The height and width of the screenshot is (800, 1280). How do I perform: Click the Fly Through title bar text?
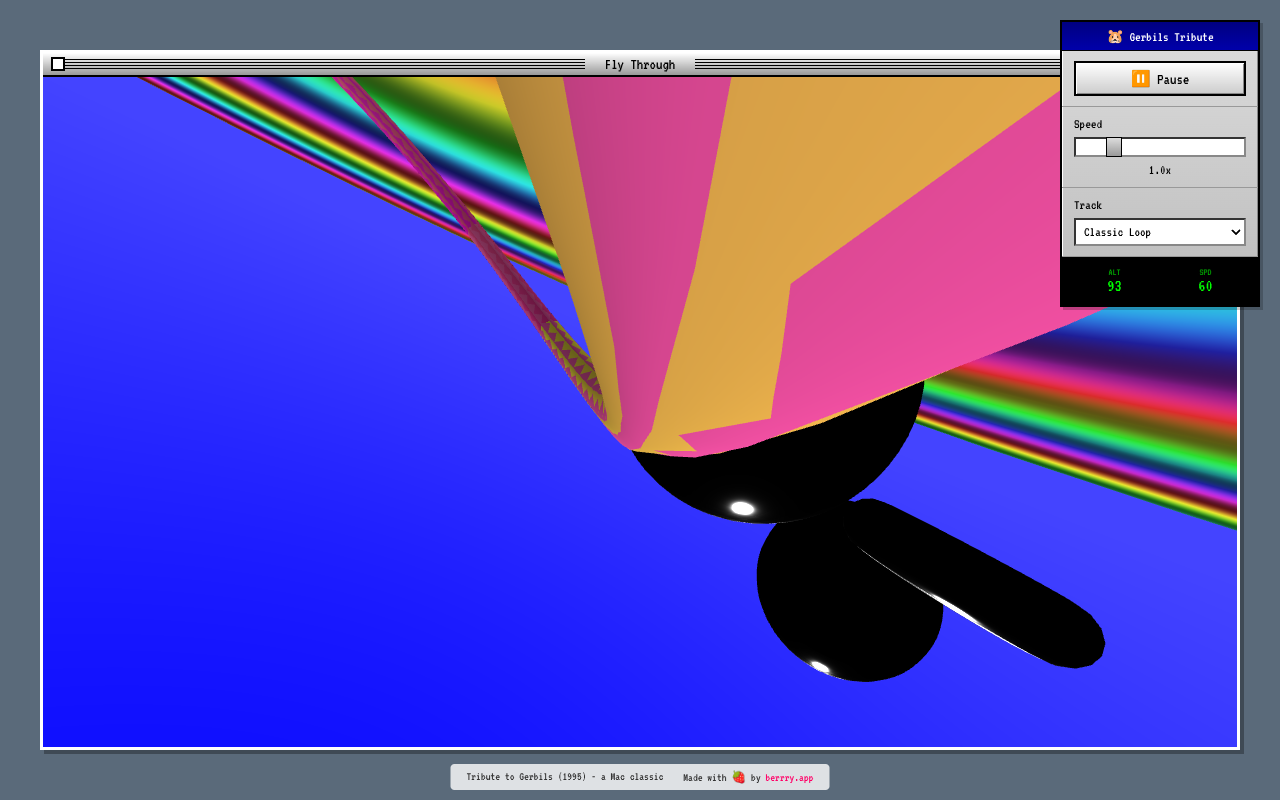[639, 65]
